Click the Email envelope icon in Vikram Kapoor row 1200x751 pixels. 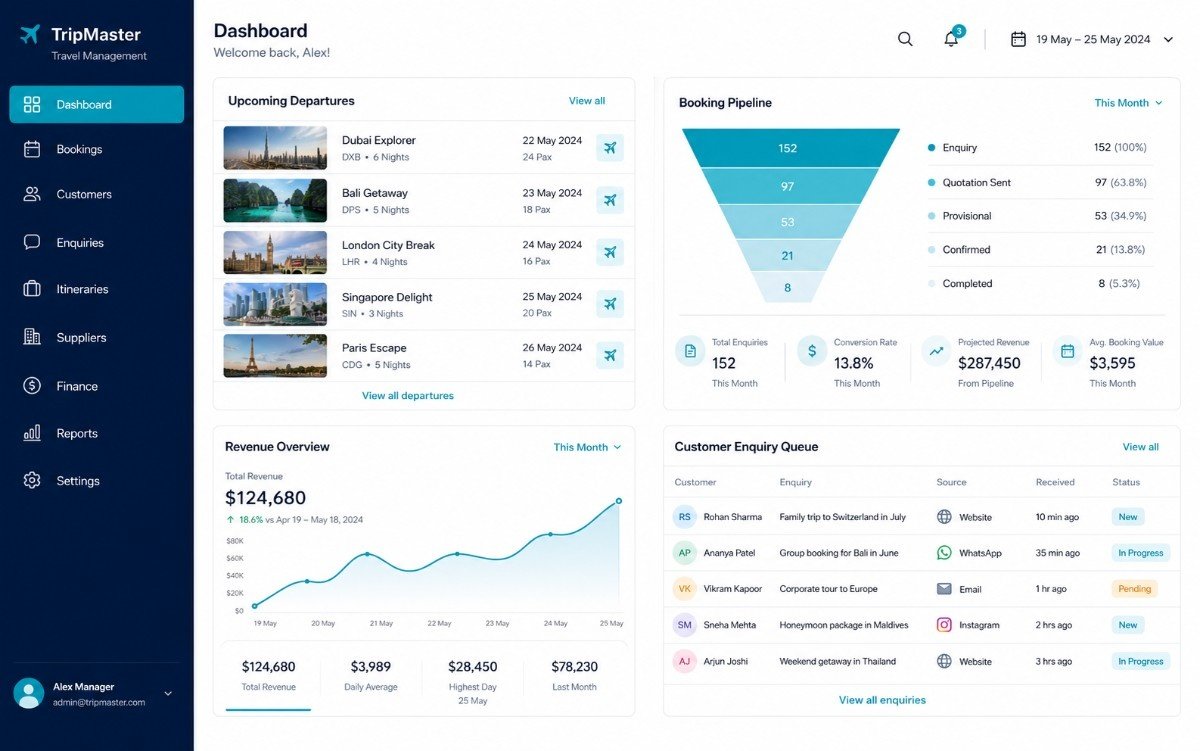tap(944, 589)
